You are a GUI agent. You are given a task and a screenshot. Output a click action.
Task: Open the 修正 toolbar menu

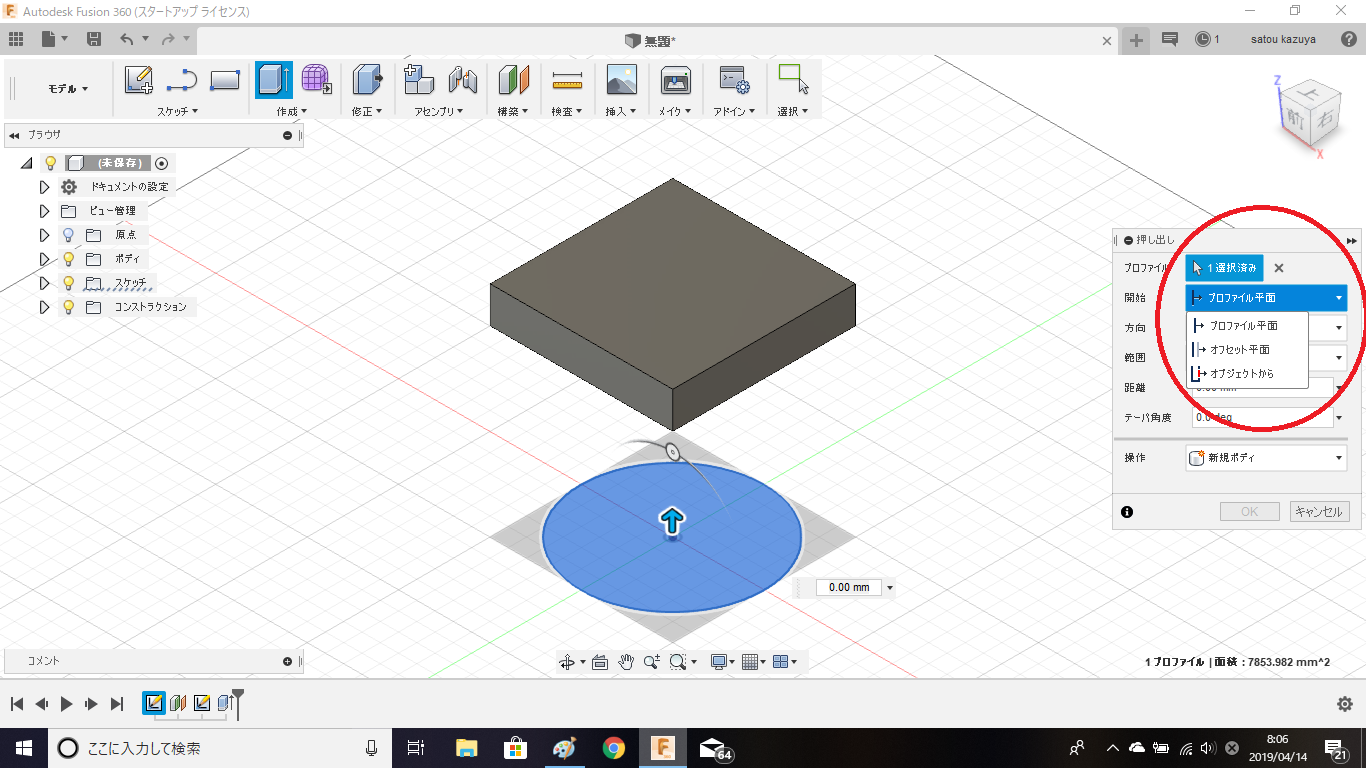click(x=367, y=111)
